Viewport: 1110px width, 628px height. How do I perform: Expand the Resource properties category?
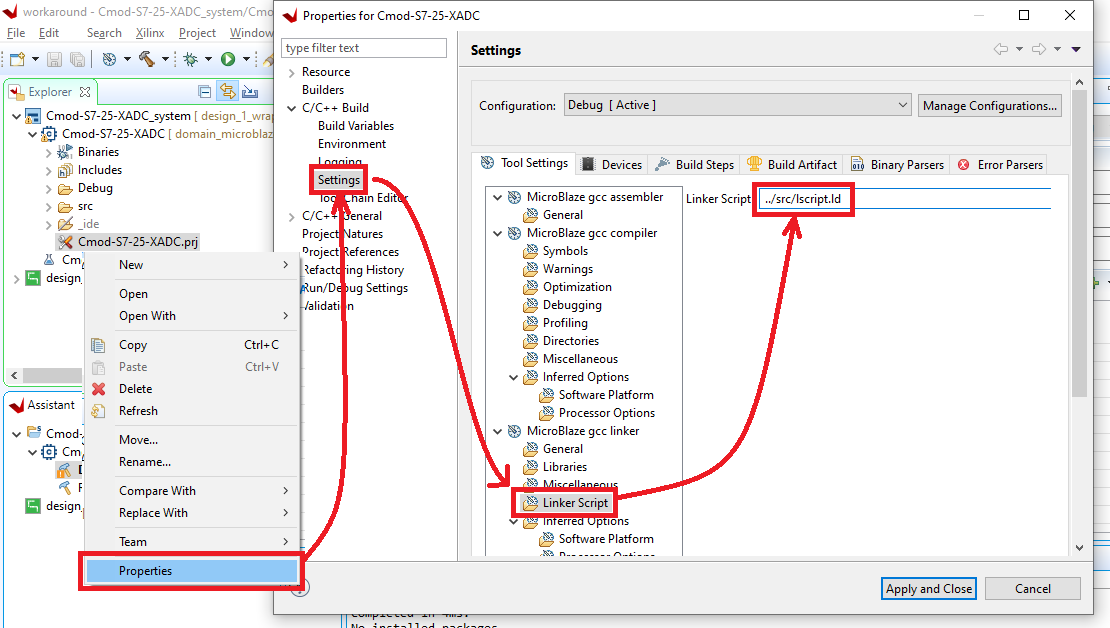pyautogui.click(x=292, y=72)
